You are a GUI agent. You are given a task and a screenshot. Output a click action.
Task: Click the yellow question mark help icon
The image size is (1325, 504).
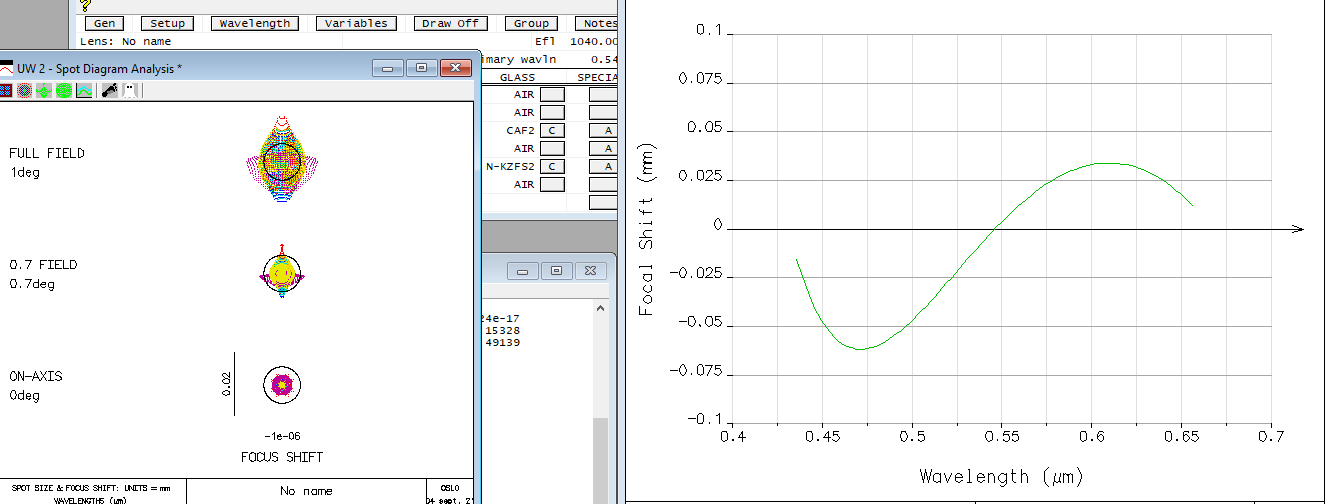[x=86, y=5]
